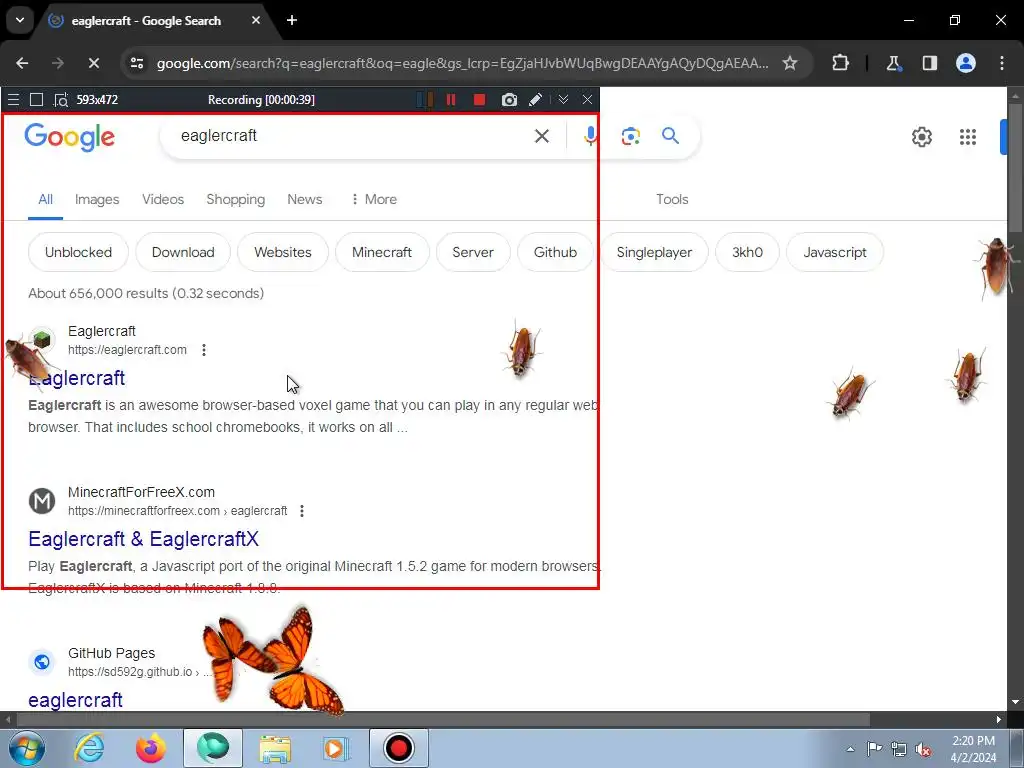Open the media player taskbar icon

coord(337,748)
